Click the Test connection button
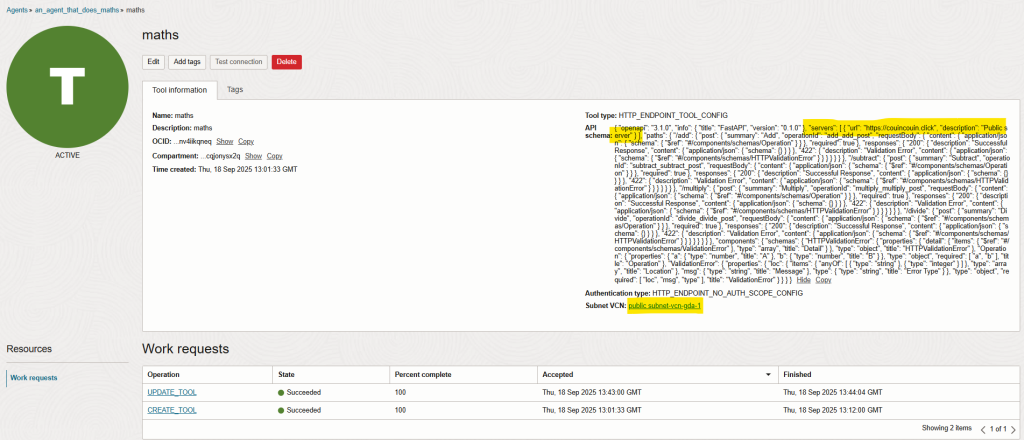This screenshot has height=440, width=1024. pyautogui.click(x=238, y=61)
